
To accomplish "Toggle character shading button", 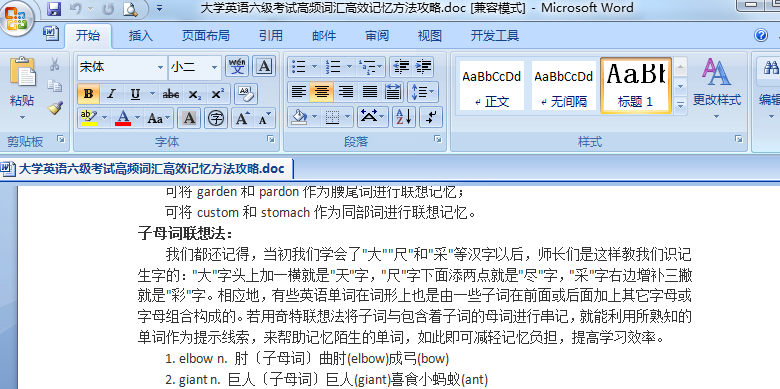I will tap(189, 118).
